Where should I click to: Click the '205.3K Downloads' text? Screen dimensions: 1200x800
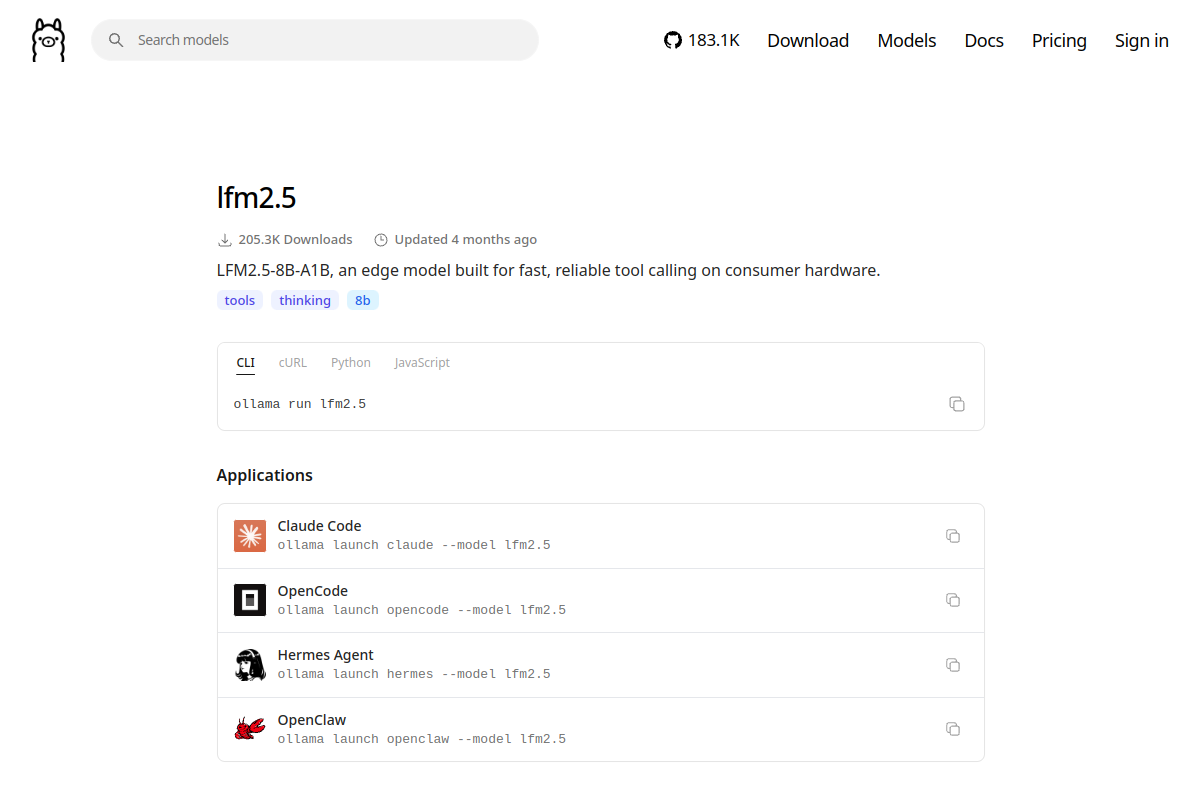pyautogui.click(x=296, y=240)
